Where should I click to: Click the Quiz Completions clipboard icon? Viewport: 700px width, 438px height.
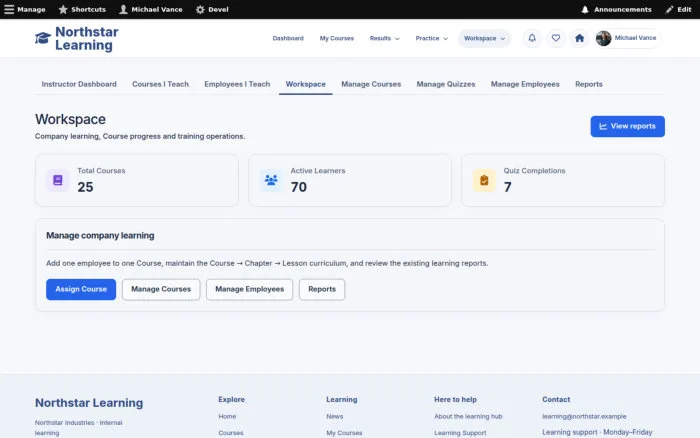(484, 180)
